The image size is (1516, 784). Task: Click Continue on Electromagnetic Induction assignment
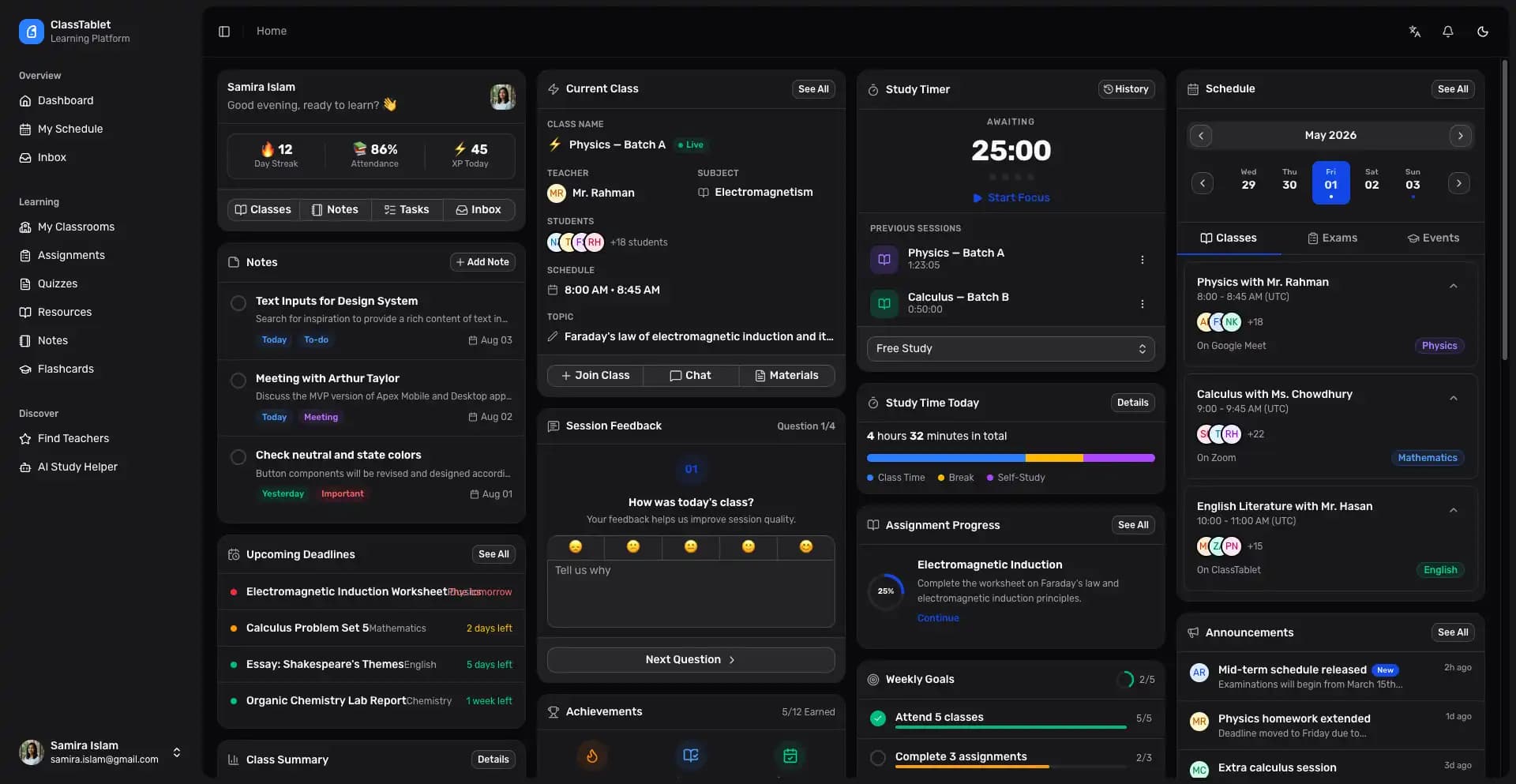(x=937, y=618)
